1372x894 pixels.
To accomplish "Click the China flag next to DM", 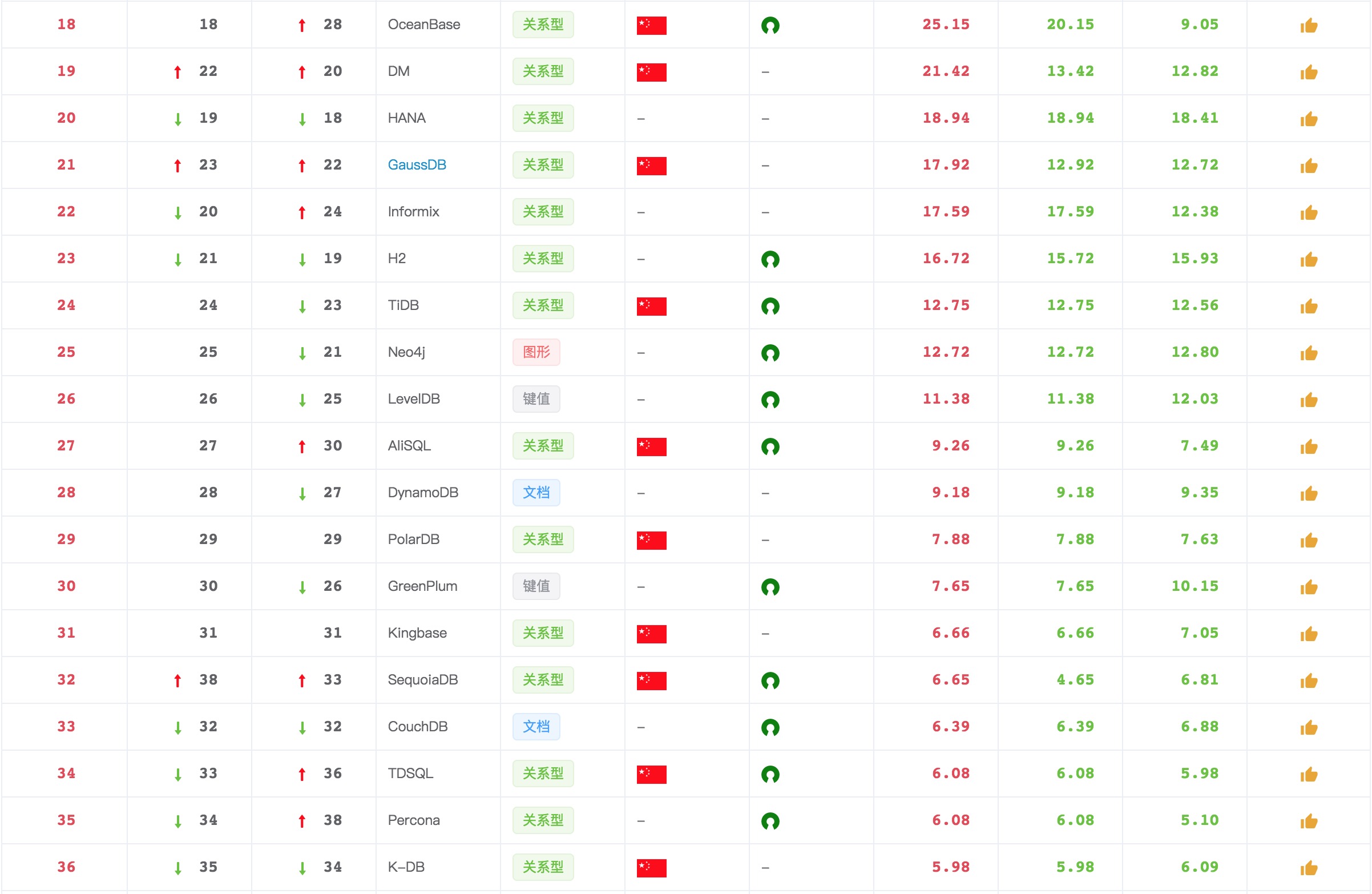I will (x=651, y=72).
